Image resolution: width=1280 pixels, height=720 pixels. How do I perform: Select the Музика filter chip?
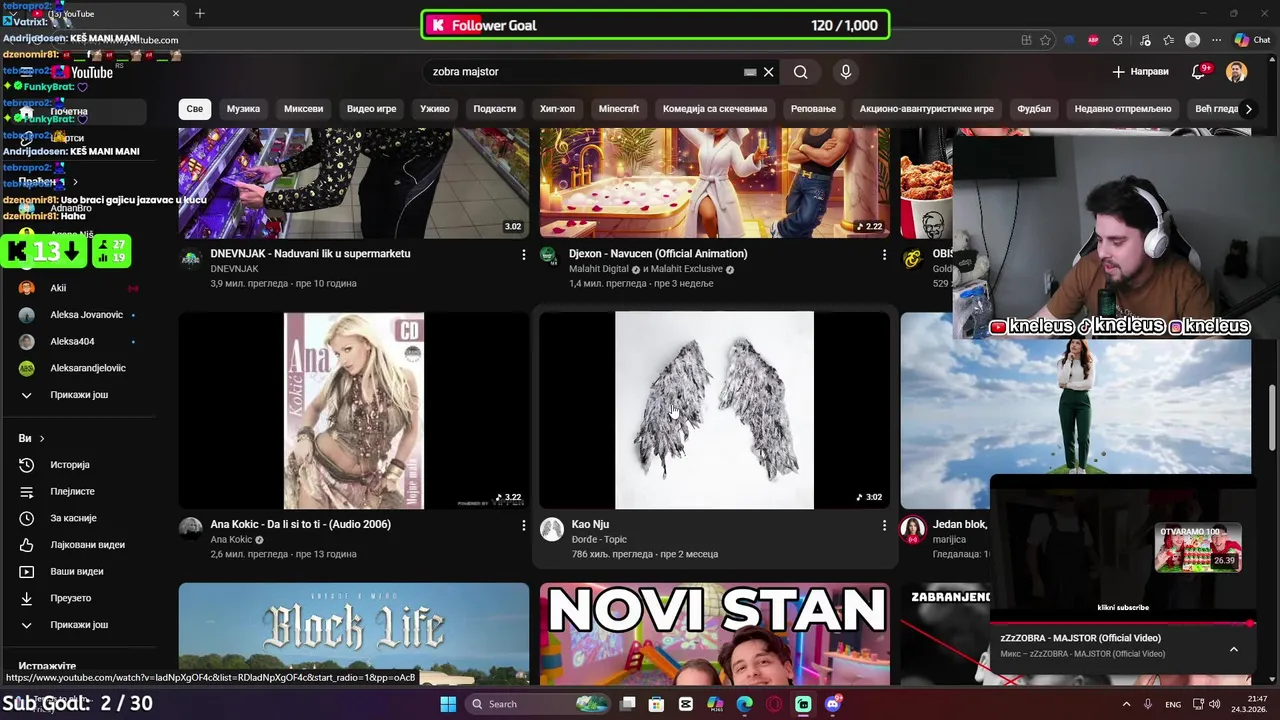243,109
